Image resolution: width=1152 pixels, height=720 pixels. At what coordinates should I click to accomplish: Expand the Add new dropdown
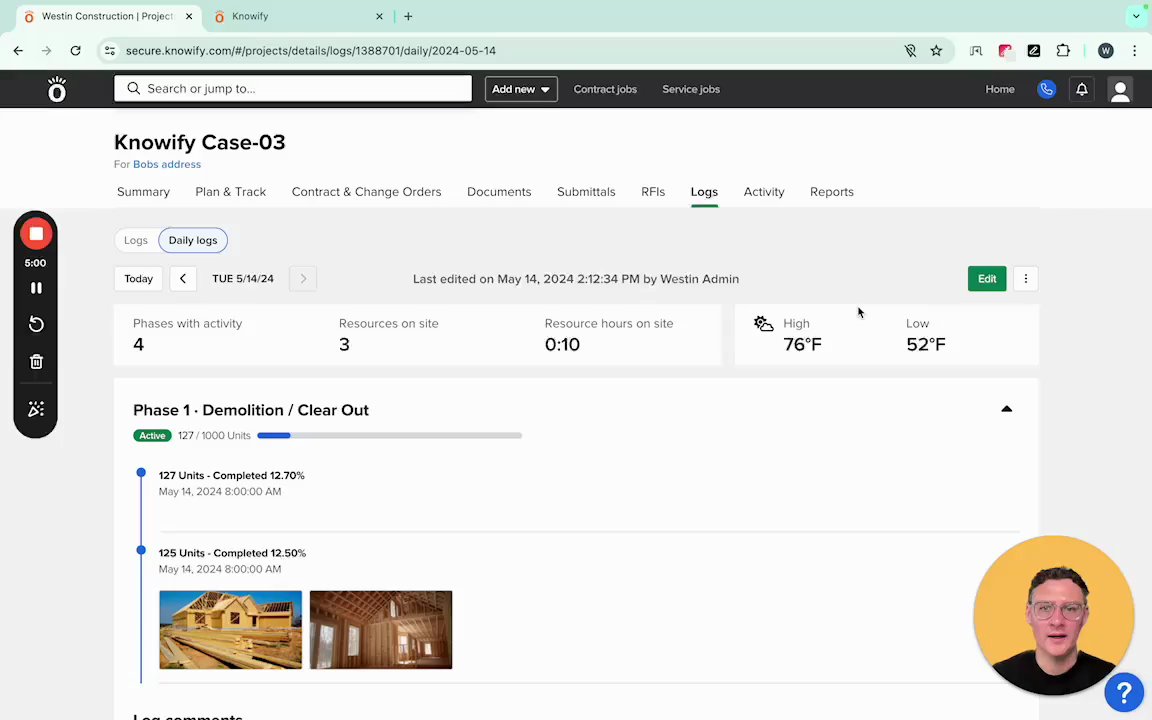tap(521, 89)
